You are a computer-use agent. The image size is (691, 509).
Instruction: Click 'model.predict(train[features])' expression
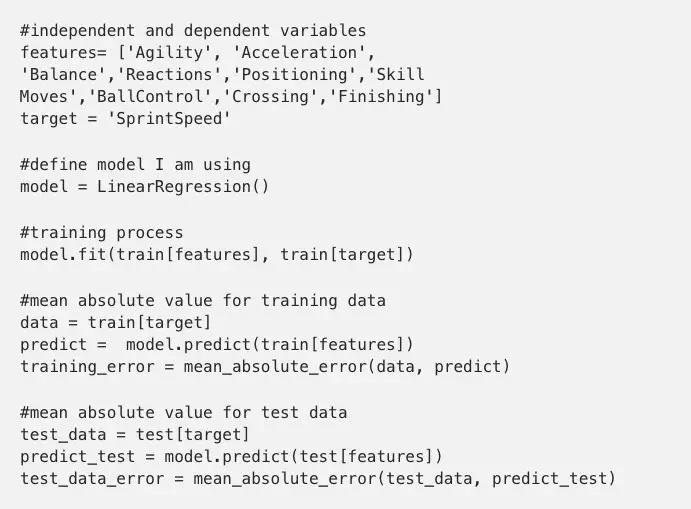point(270,345)
